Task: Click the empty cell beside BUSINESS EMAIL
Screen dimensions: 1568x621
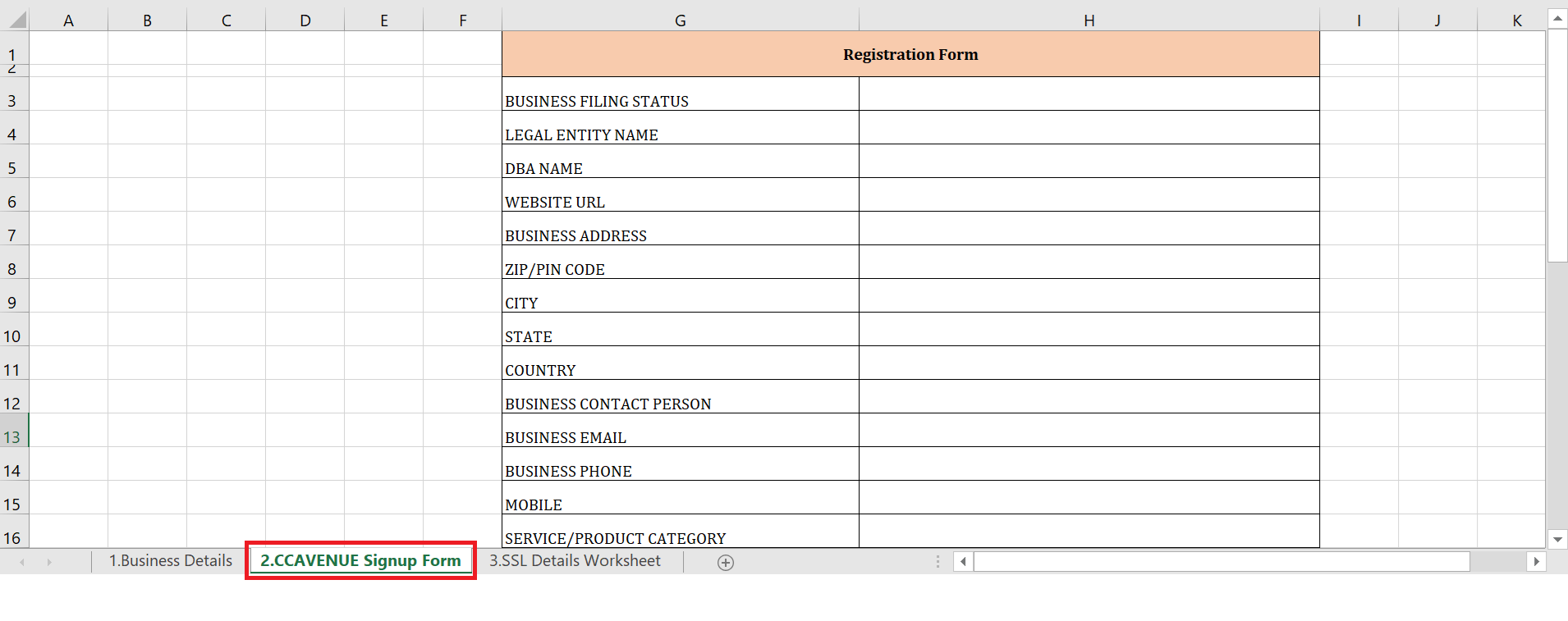Action: click(x=1089, y=431)
